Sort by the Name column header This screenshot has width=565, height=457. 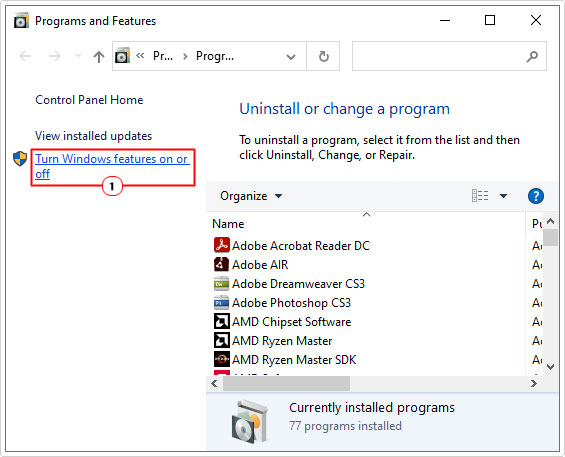point(228,224)
